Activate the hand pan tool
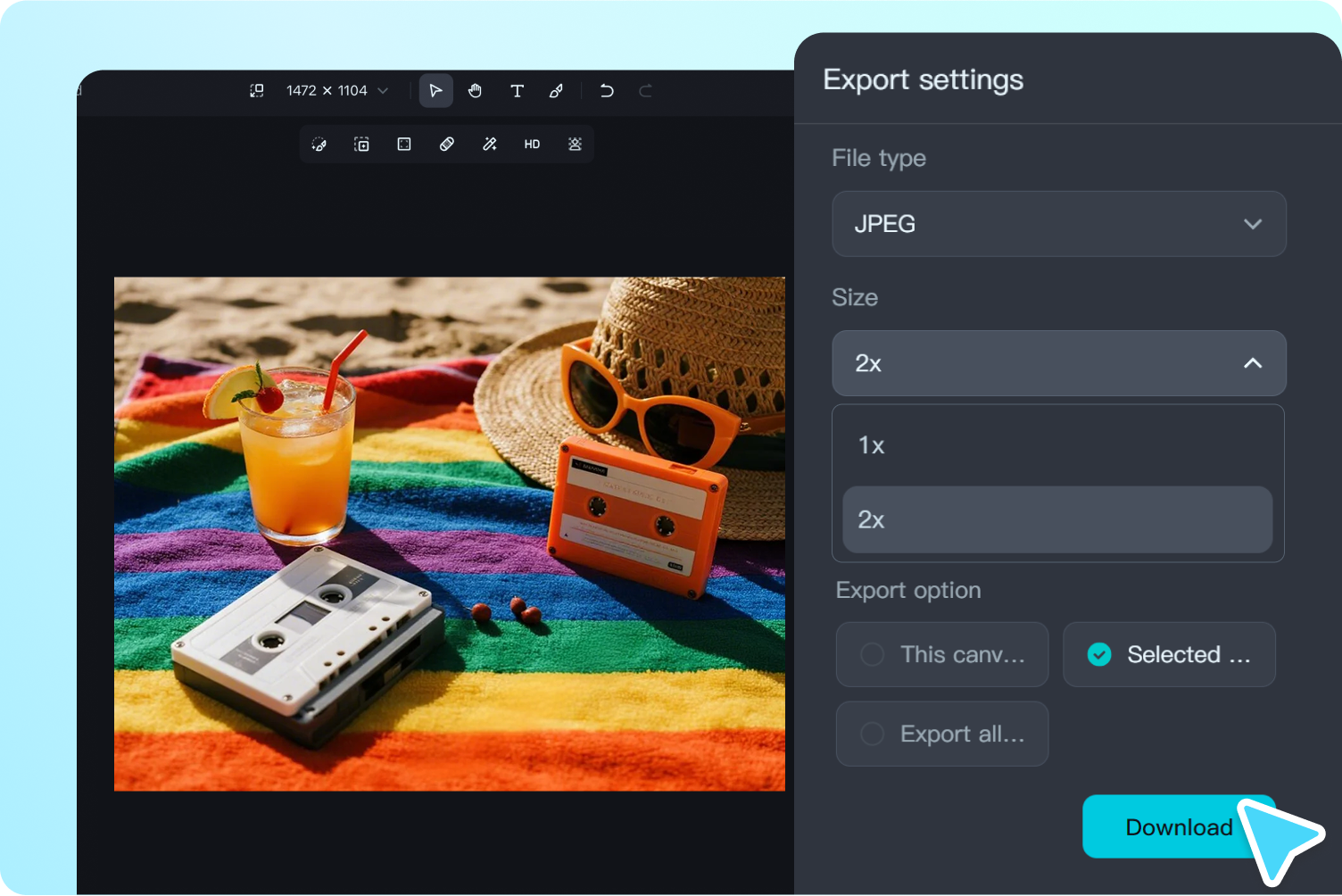The image size is (1342, 896). click(475, 90)
